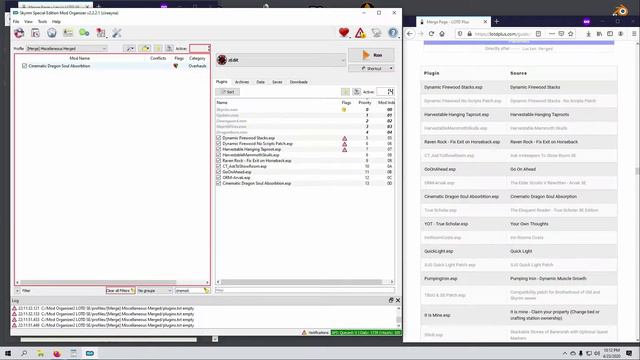Click the red heart endorse icon
Image resolution: width=640 pixels, height=360 pixels.
344,33
